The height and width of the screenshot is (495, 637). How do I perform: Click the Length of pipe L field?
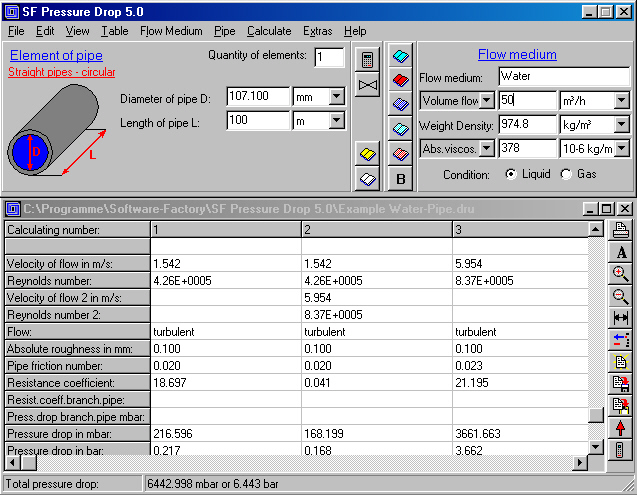coord(258,120)
